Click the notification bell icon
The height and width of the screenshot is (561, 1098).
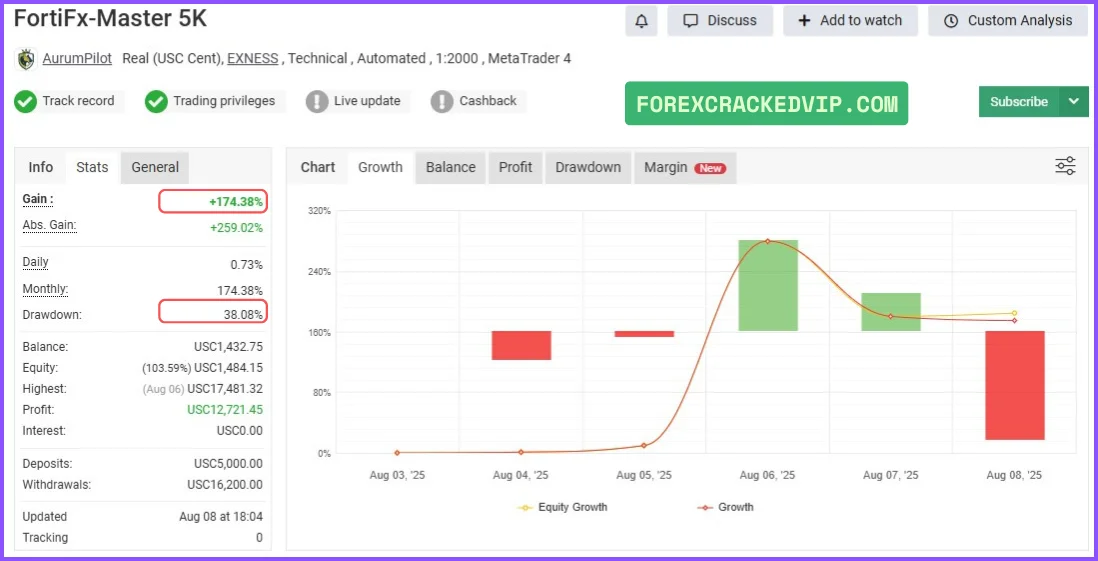[x=641, y=20]
